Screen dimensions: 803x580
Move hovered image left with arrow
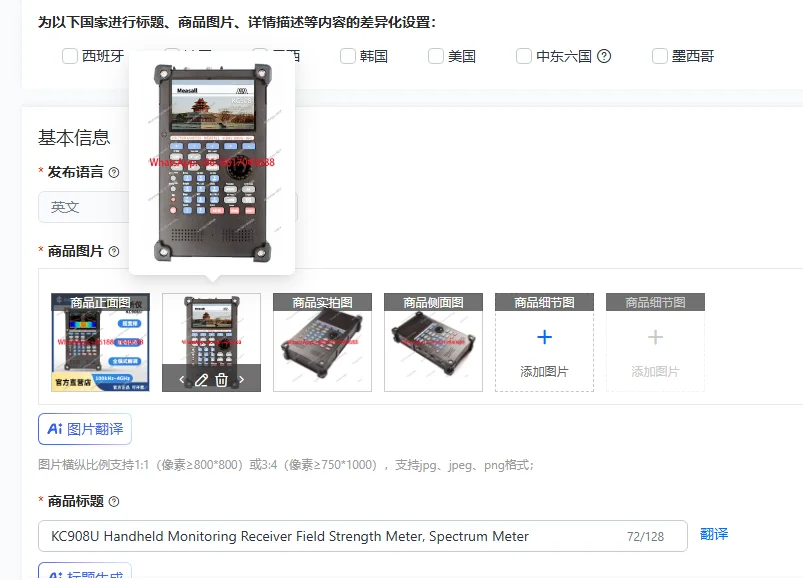click(x=182, y=380)
